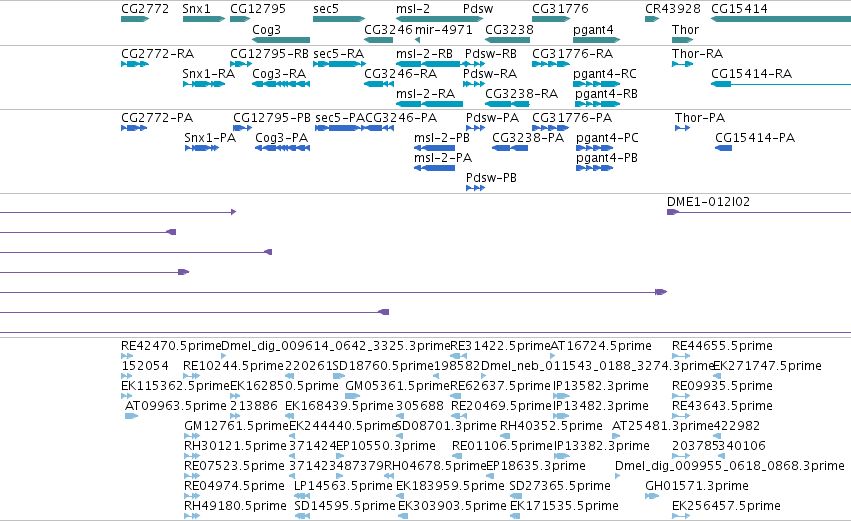
Task: Select the CG3246 gene glyph
Action: (x=378, y=40)
